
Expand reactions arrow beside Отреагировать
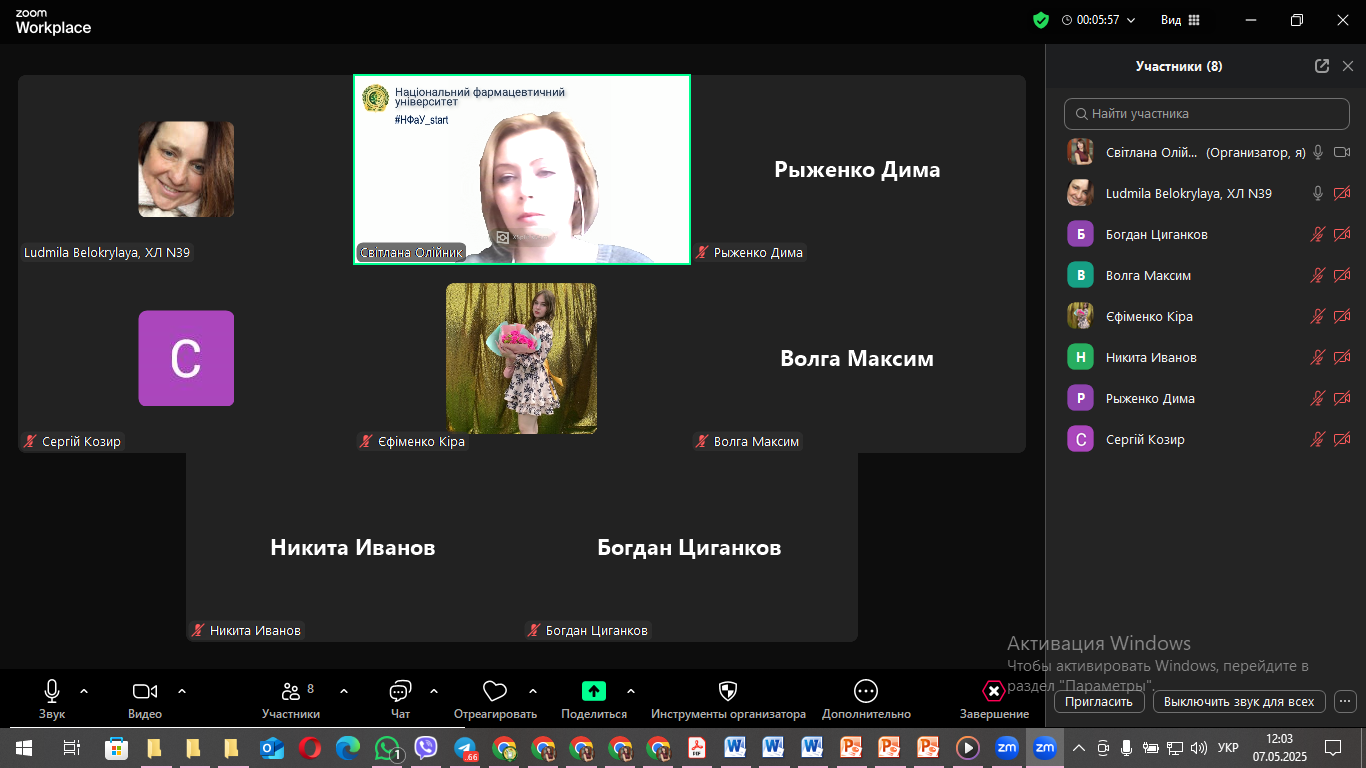(x=532, y=691)
